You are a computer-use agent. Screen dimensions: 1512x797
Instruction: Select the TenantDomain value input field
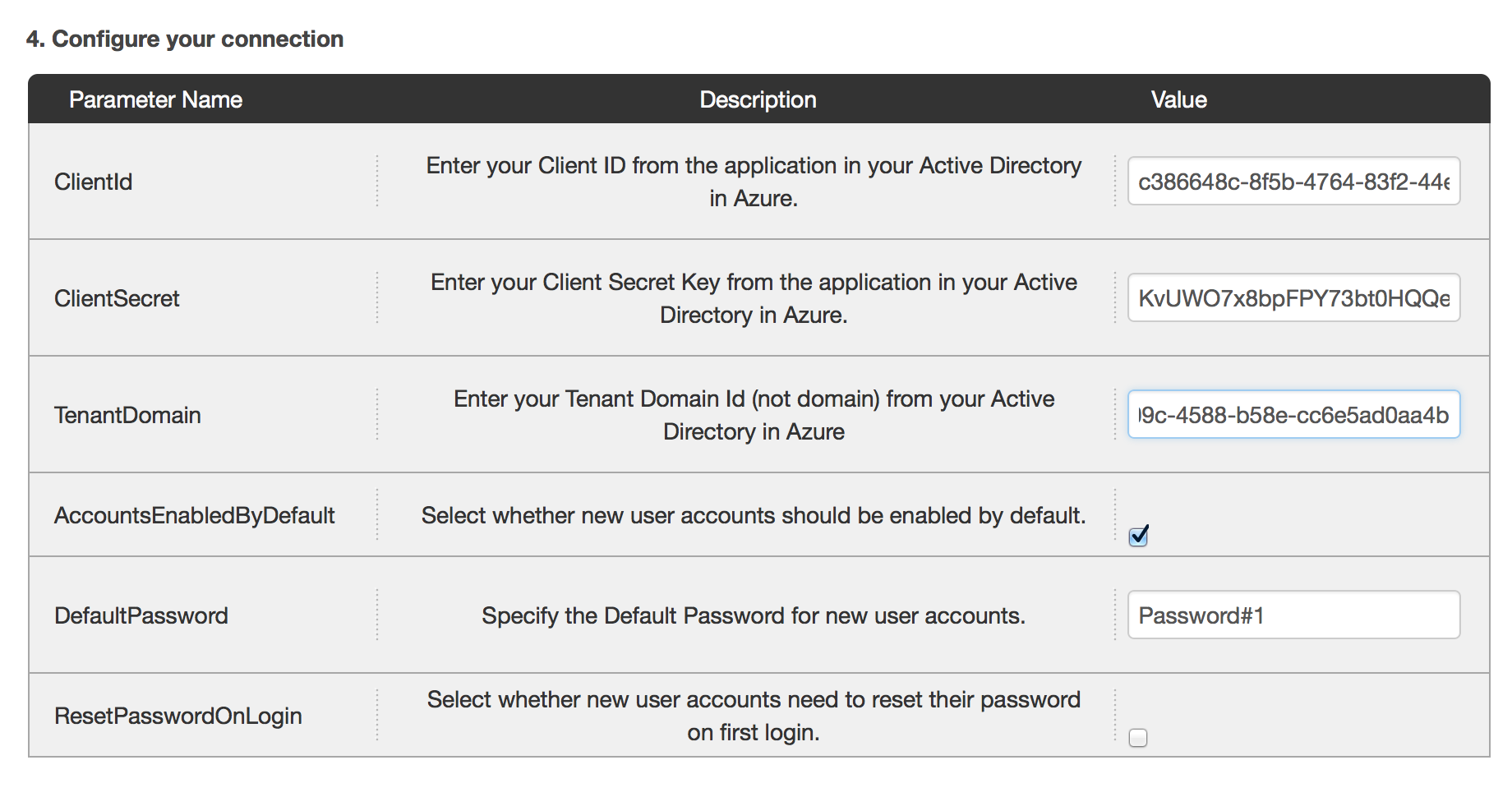(x=1292, y=414)
